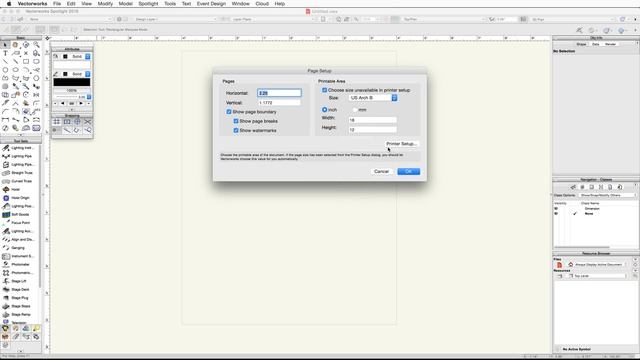Viewport: 640px width, 360px height.
Task: Open the Cloud menu
Action: click(x=262, y=4)
